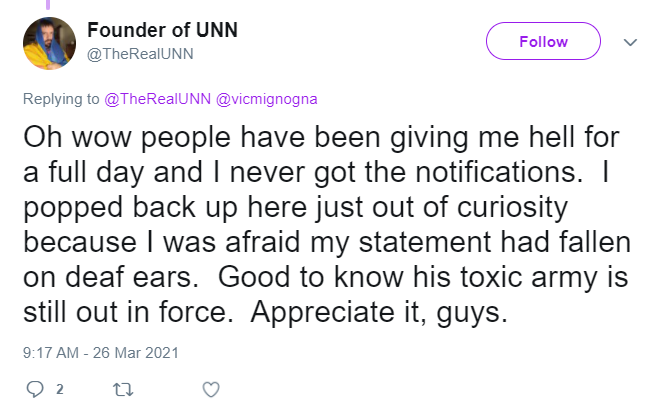Like the tweet with the heart icon

(x=211, y=389)
